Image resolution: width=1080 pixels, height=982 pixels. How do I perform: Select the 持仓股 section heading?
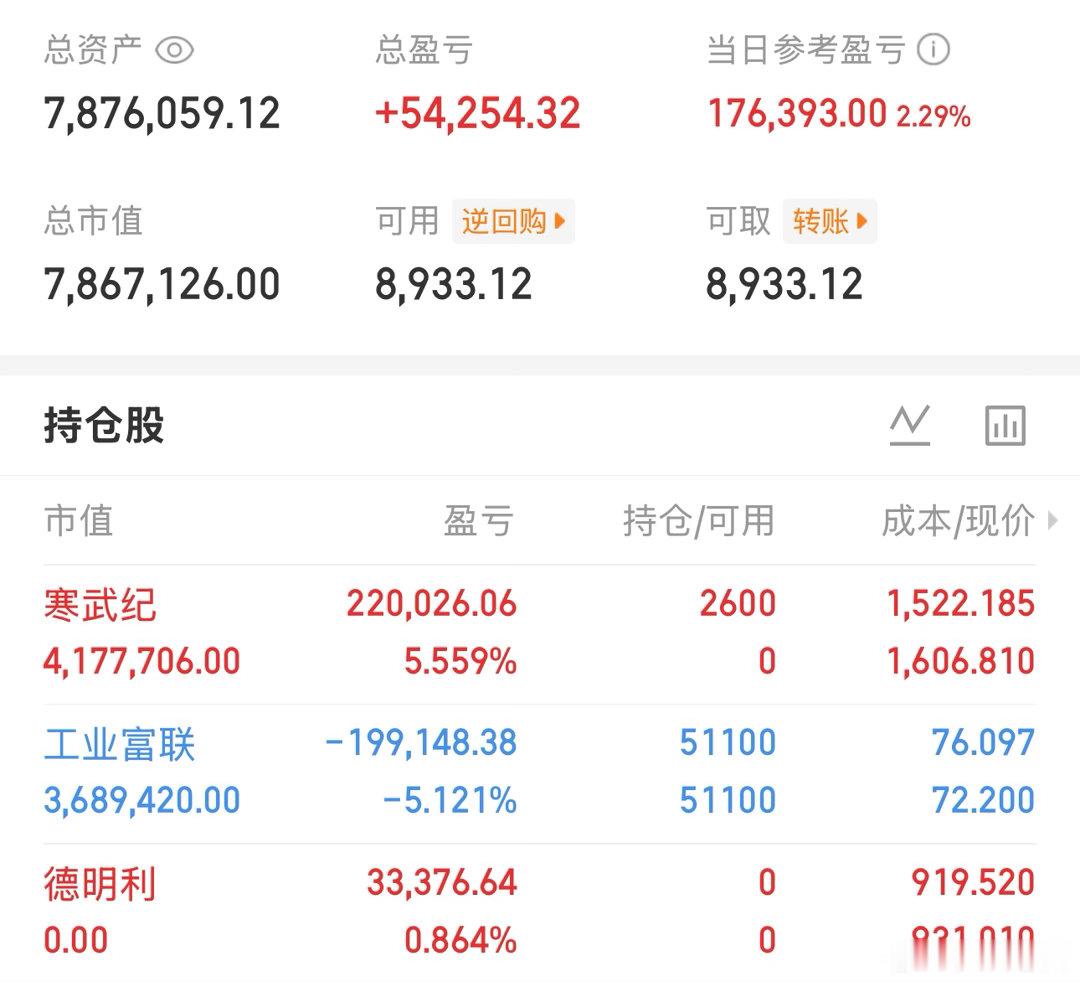(104, 425)
